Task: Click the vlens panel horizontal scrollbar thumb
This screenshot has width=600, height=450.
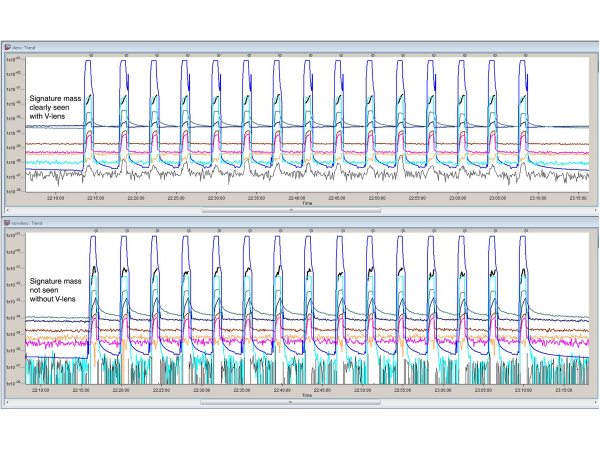Action: point(291,211)
